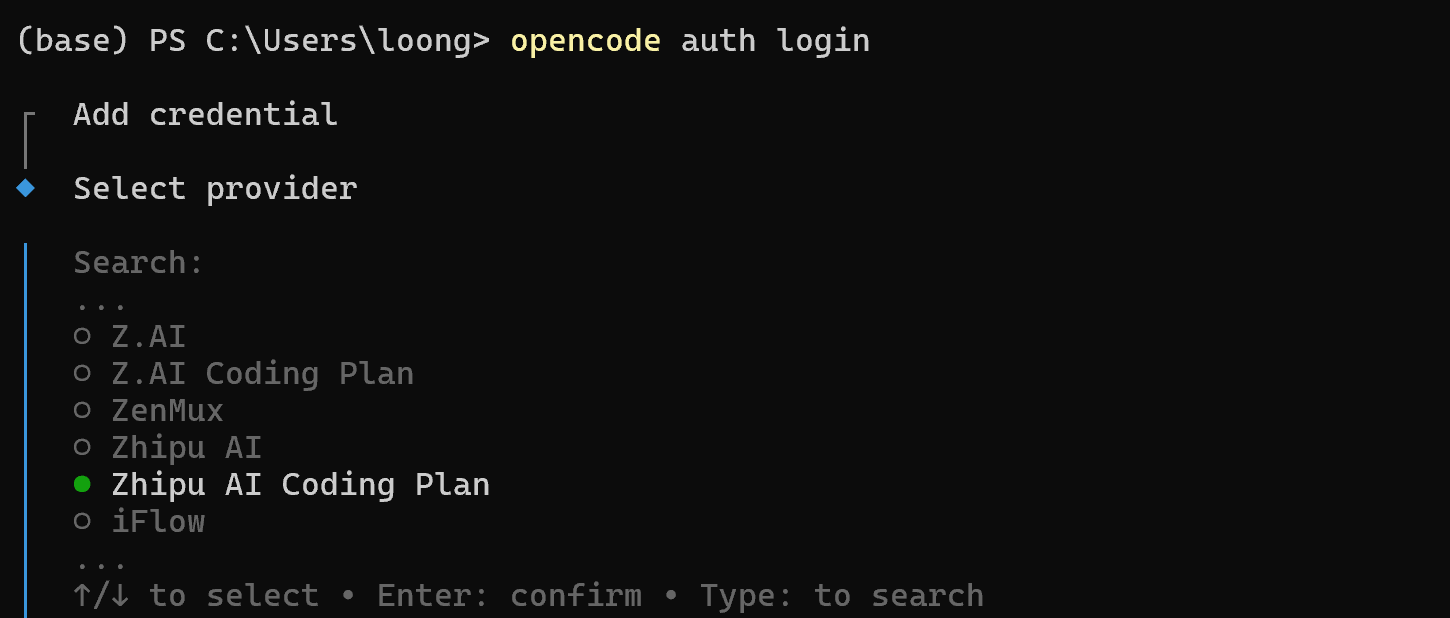
Task: Click the green selected provider dot
Action: (84, 483)
